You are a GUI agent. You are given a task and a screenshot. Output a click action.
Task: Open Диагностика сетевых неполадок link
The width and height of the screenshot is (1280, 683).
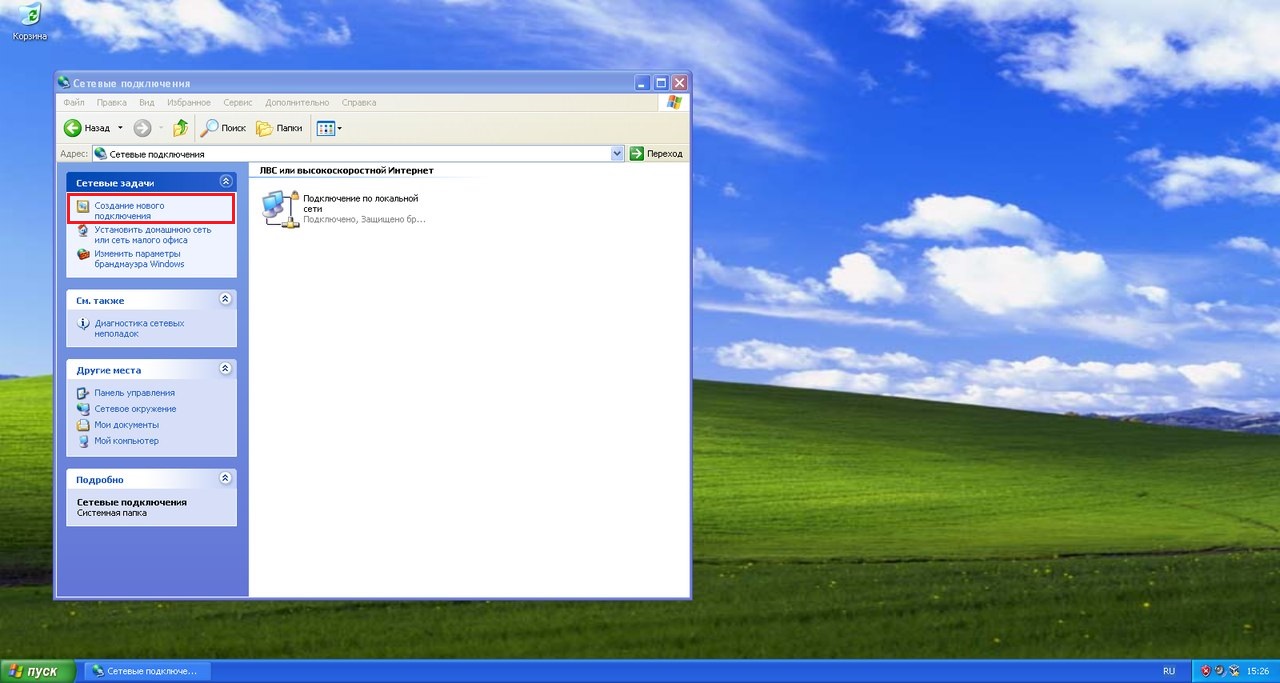click(x=139, y=328)
